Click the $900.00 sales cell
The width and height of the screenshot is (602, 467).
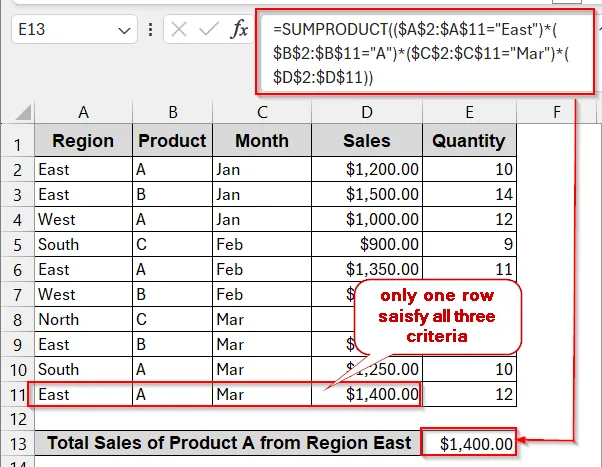click(x=367, y=244)
